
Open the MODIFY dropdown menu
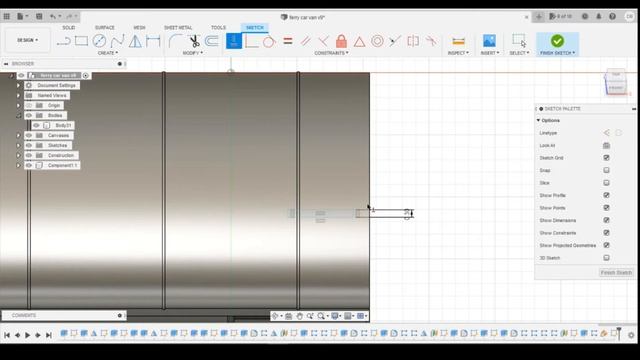coord(193,53)
